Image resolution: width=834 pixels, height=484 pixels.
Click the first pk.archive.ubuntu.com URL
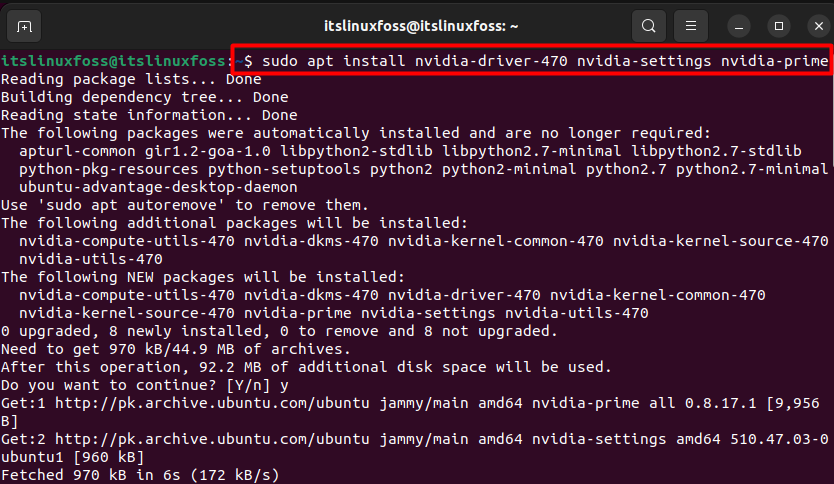click(x=212, y=403)
